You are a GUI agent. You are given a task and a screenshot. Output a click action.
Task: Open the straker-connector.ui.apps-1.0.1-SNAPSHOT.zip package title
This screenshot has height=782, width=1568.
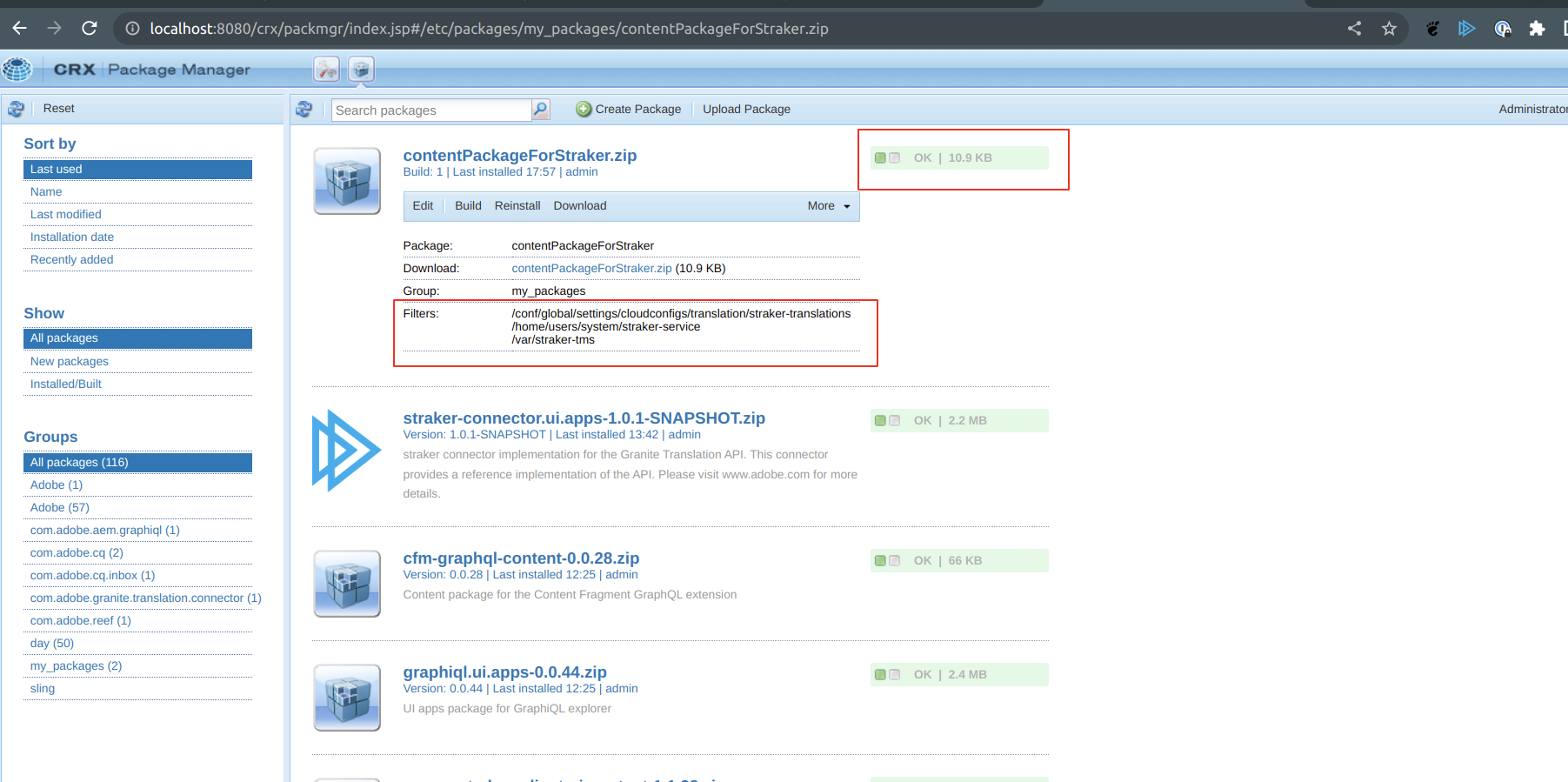point(584,418)
